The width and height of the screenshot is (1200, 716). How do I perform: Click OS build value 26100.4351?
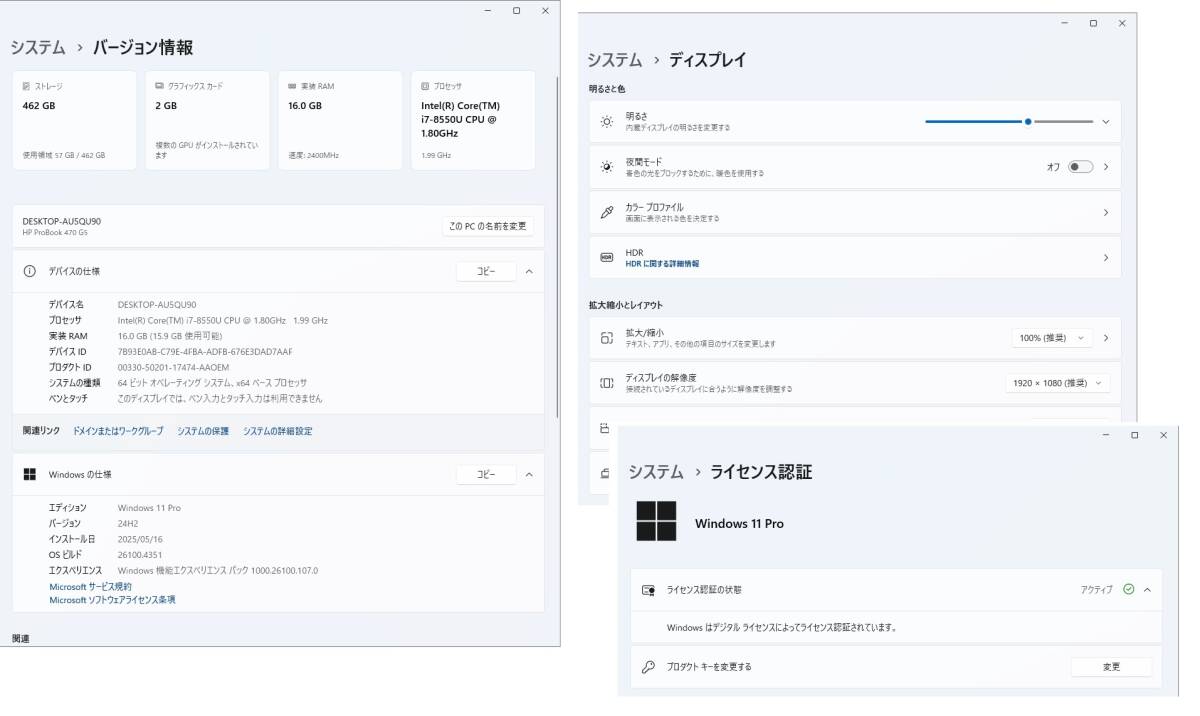[x=140, y=554]
